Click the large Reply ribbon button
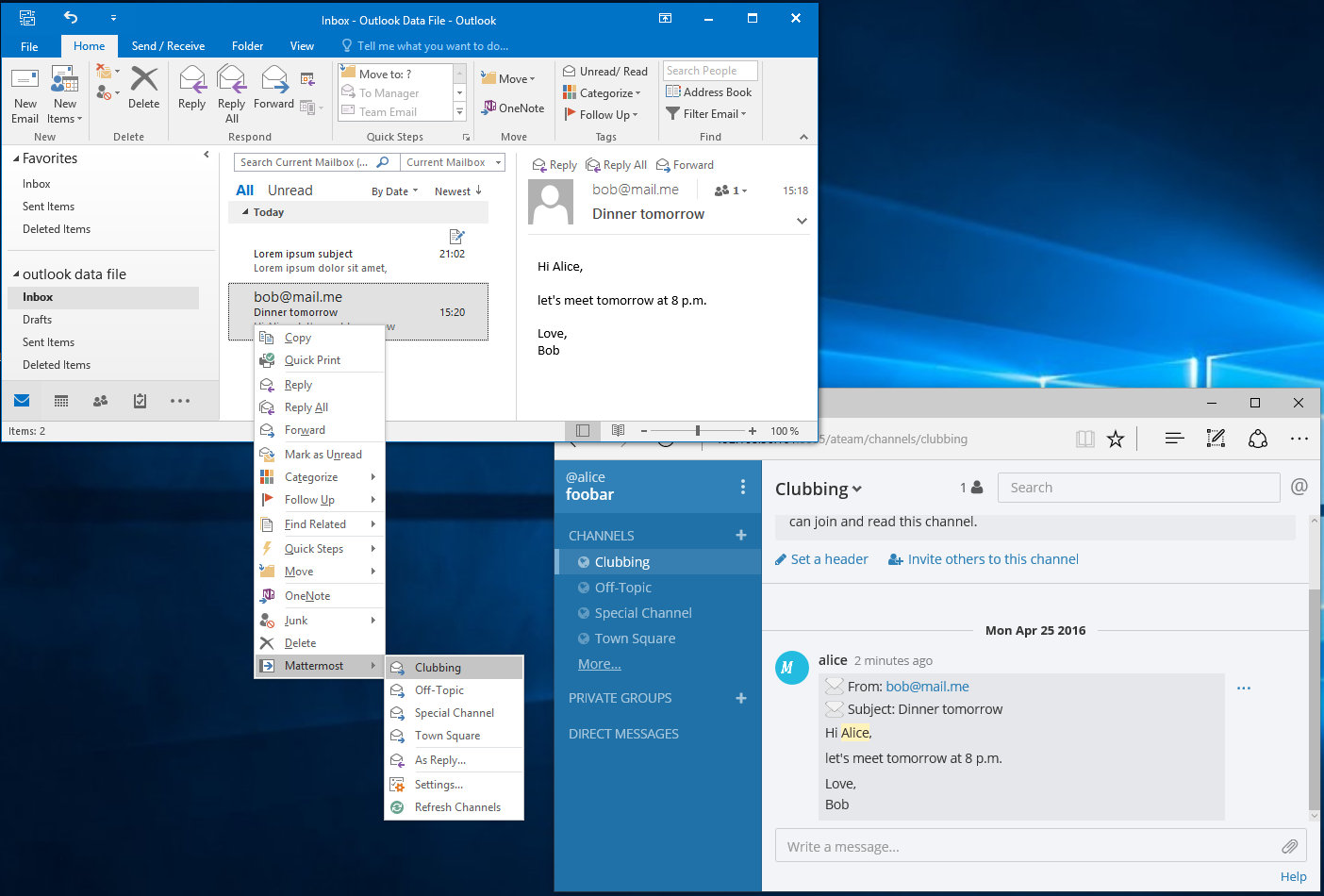The height and width of the screenshot is (896, 1324). pyautogui.click(x=191, y=88)
